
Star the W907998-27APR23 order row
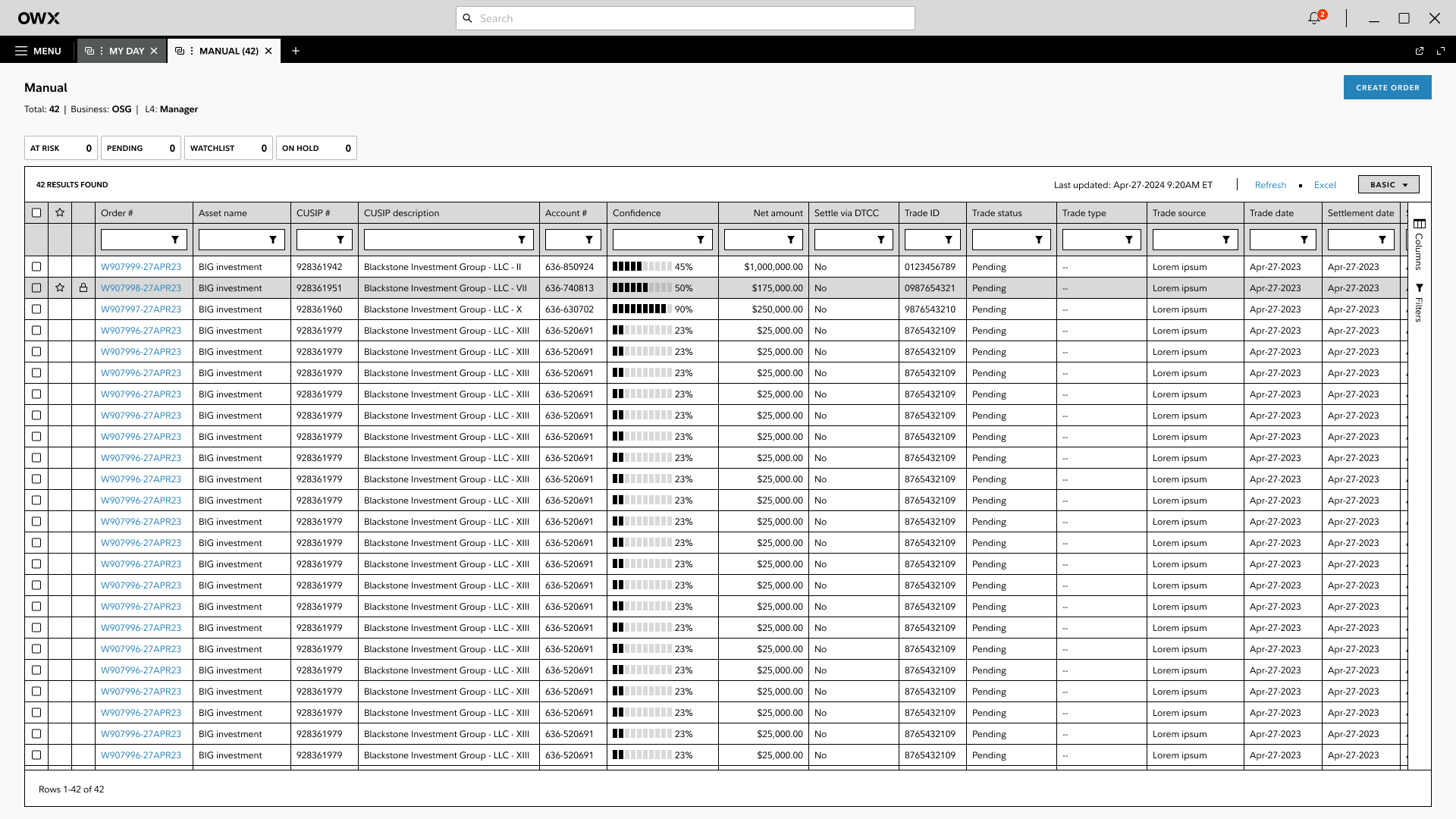(60, 288)
